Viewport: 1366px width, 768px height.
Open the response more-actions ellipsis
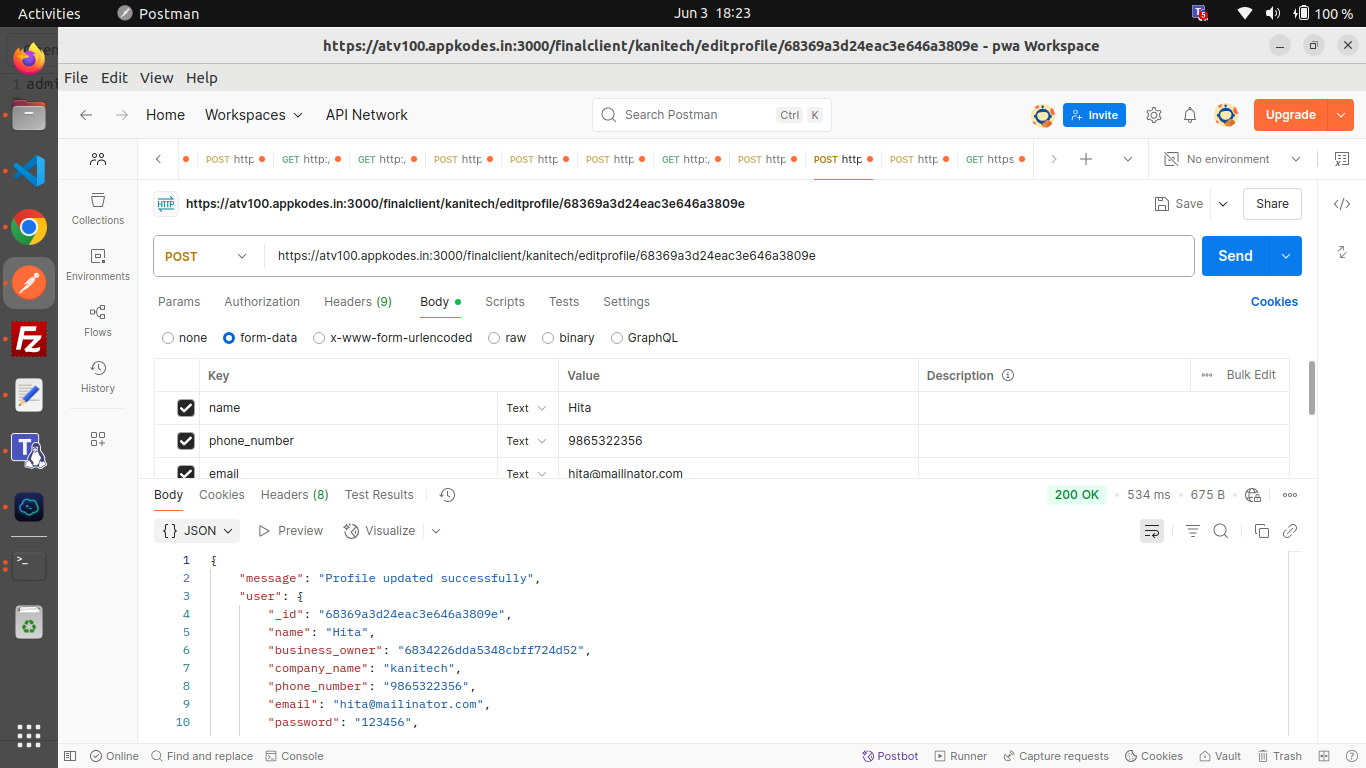click(1290, 495)
